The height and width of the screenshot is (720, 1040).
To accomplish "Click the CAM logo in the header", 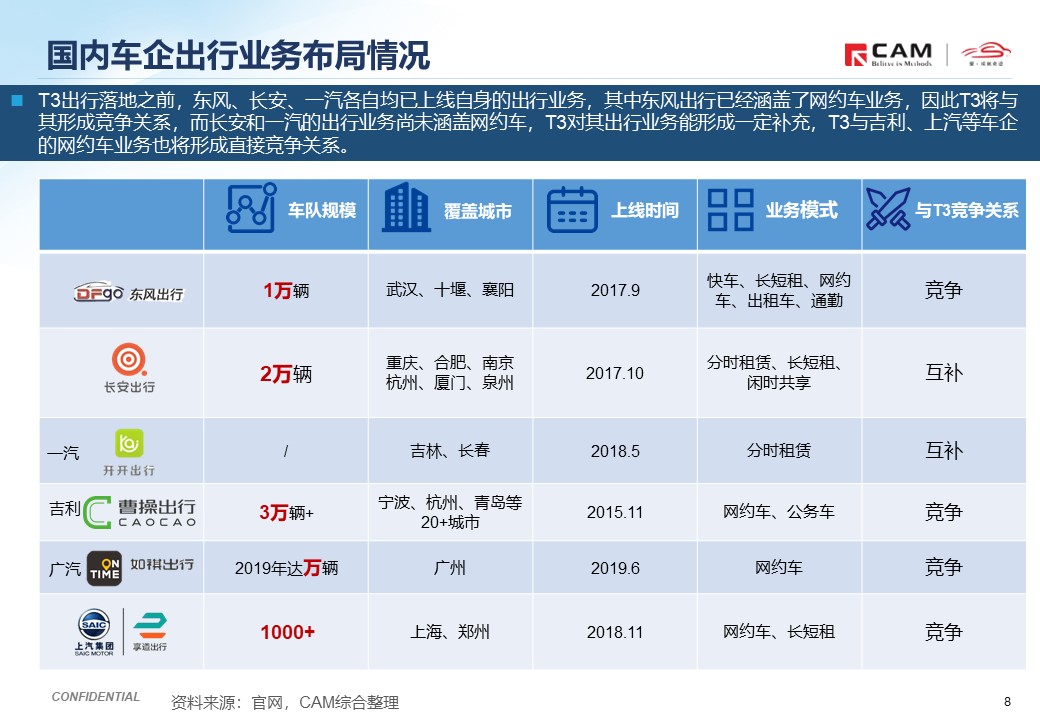I will coord(888,54).
